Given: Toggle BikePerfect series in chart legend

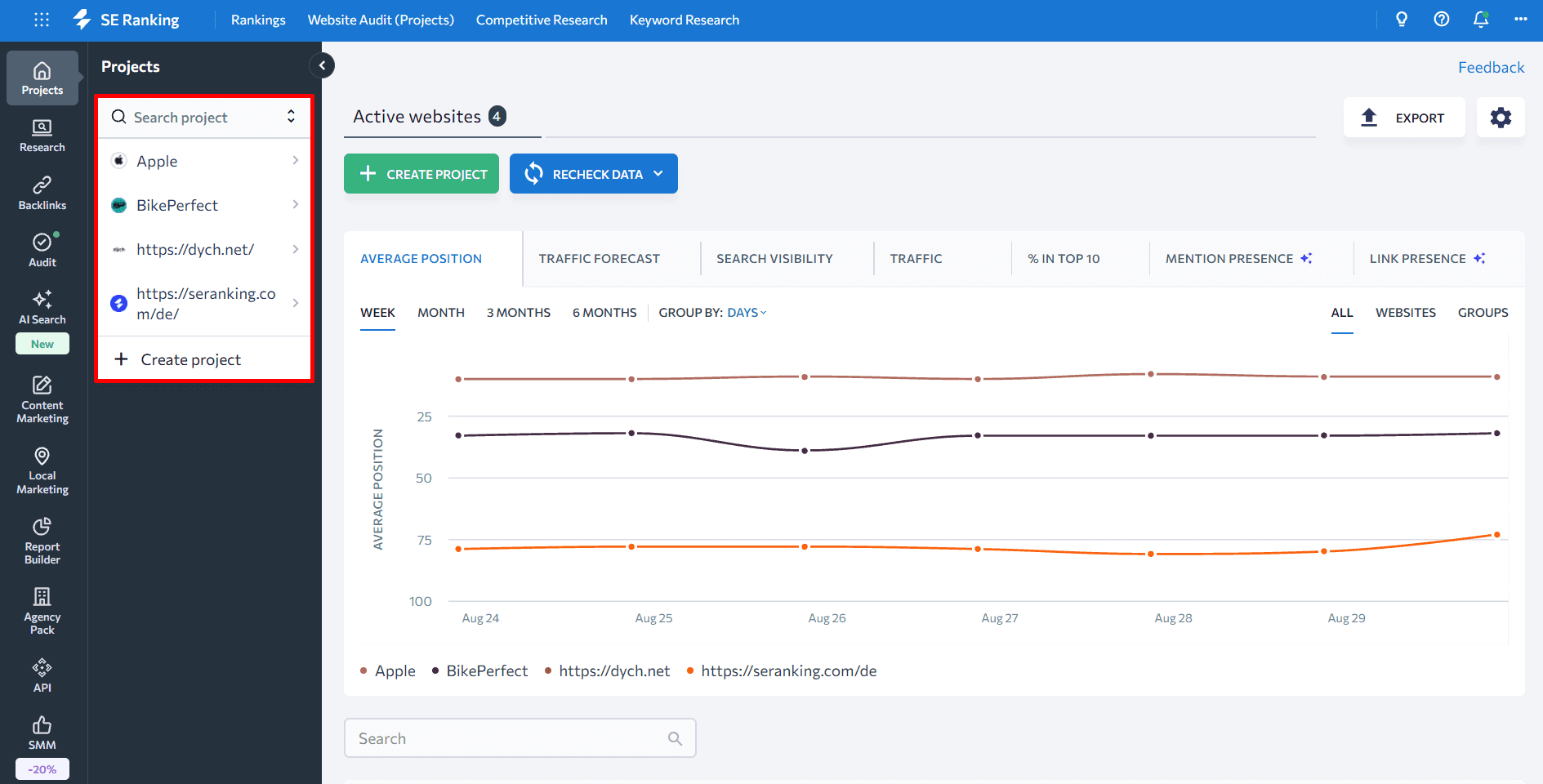Looking at the screenshot, I should pos(480,670).
